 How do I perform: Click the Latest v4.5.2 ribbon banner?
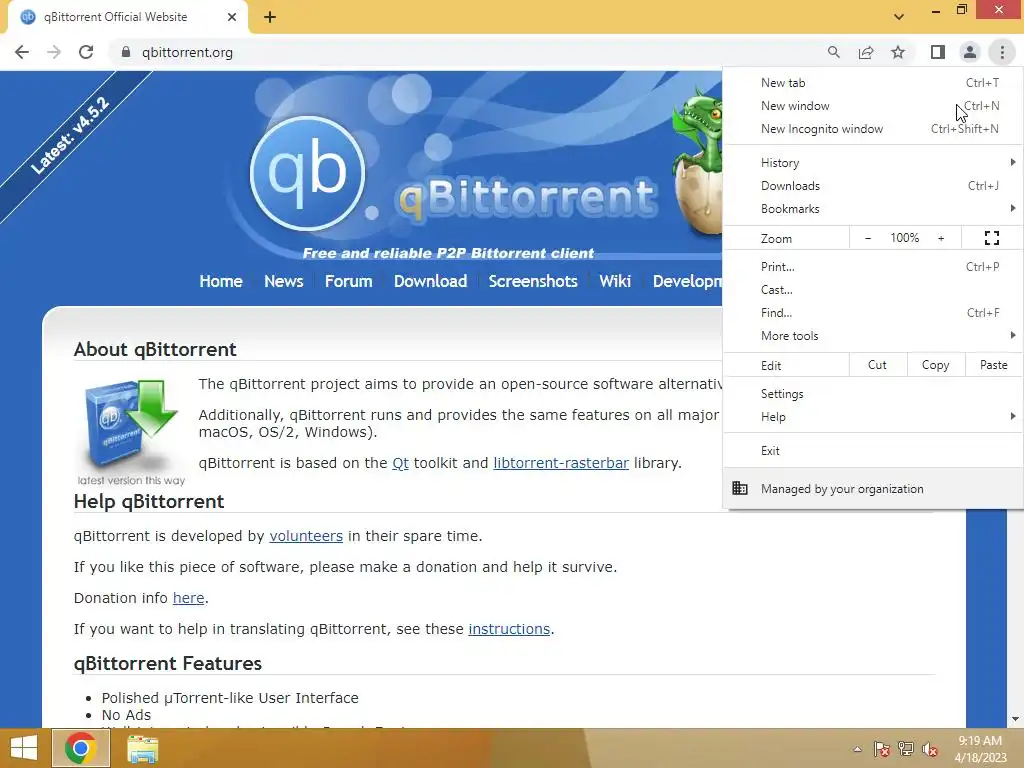click(x=70, y=136)
